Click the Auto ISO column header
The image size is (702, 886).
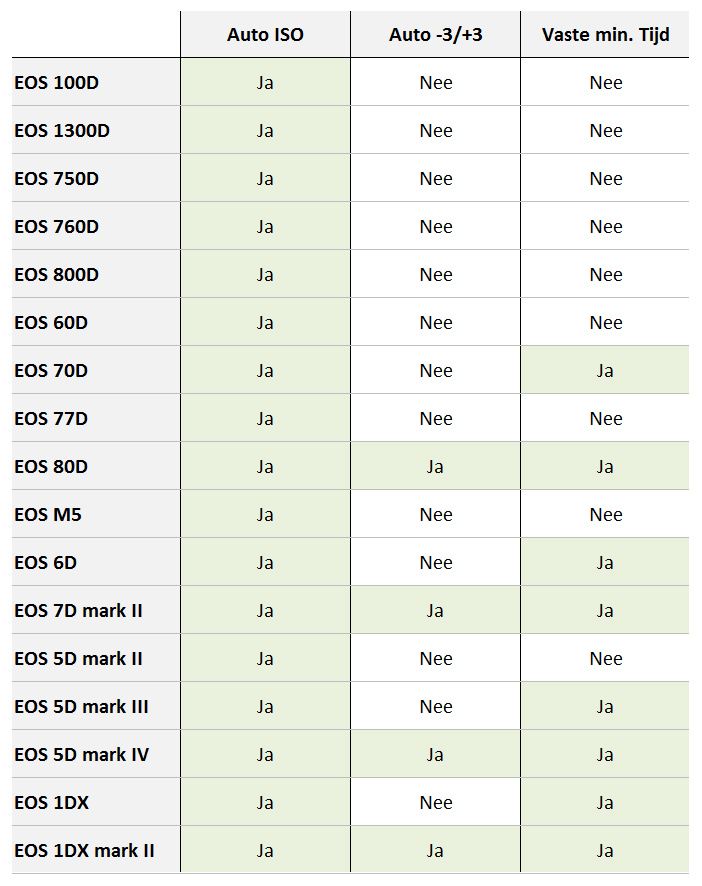point(265,35)
